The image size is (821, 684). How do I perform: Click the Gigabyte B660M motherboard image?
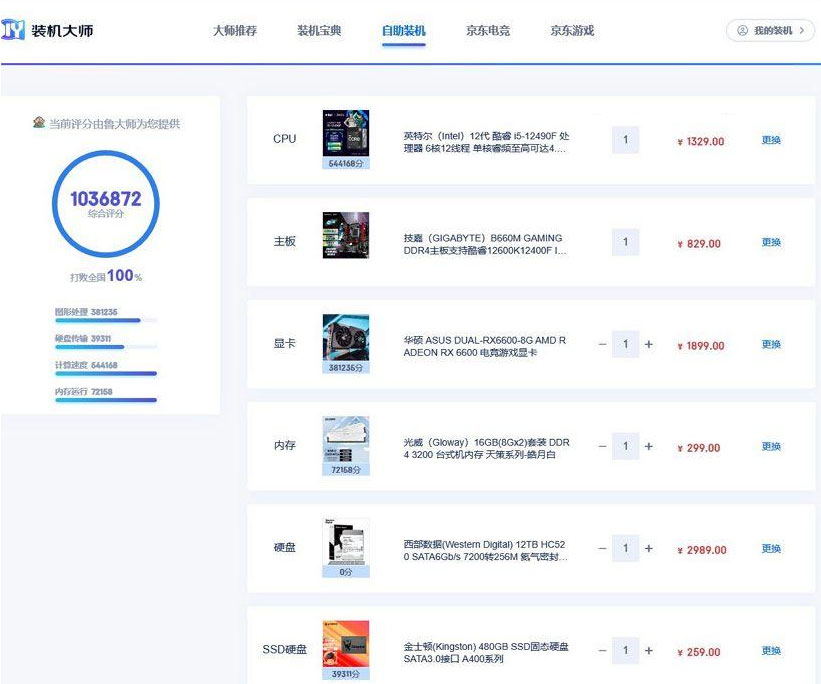[x=346, y=236]
